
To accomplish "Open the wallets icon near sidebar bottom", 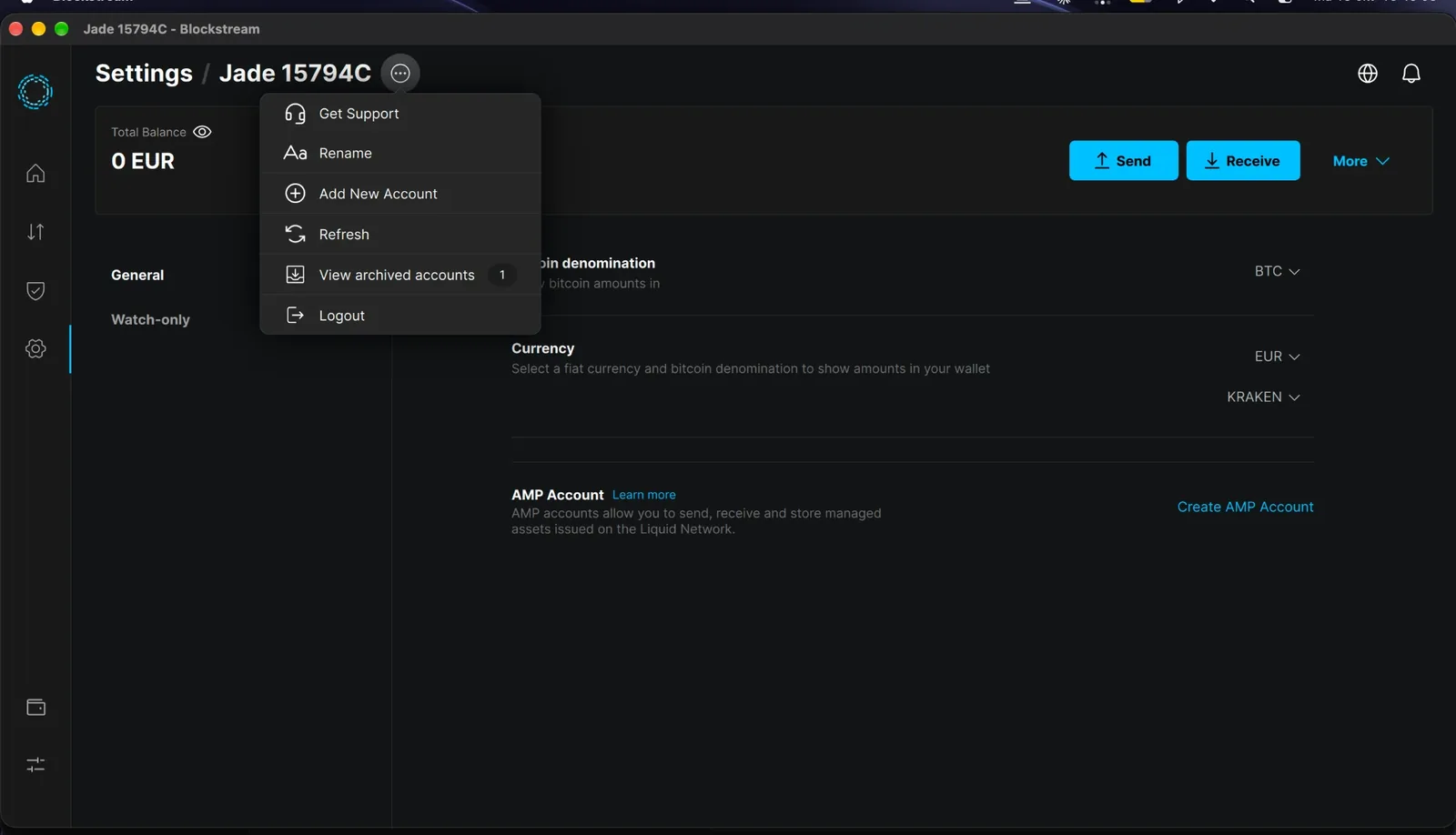I will point(35,708).
